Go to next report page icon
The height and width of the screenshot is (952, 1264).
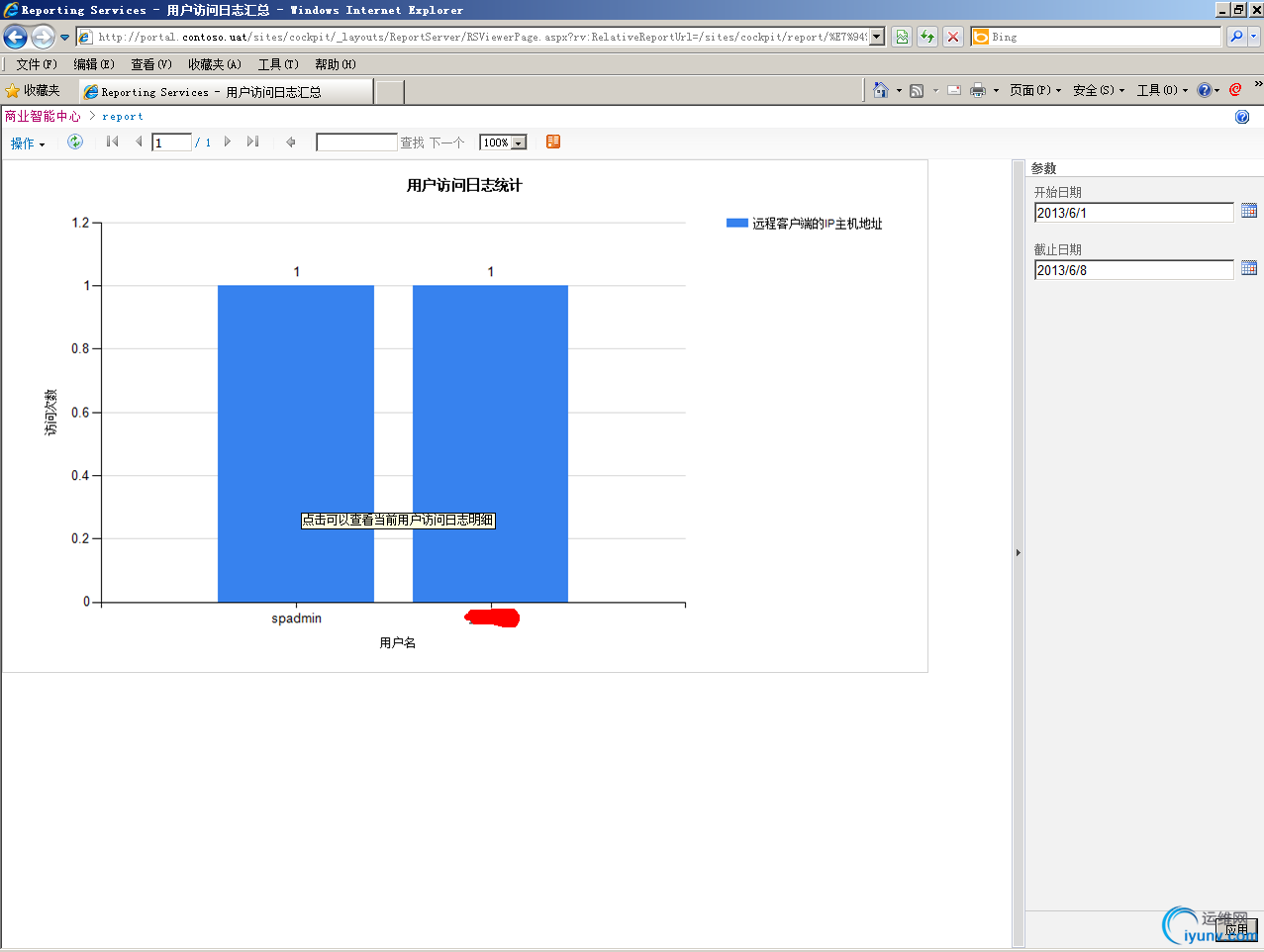click(x=228, y=142)
